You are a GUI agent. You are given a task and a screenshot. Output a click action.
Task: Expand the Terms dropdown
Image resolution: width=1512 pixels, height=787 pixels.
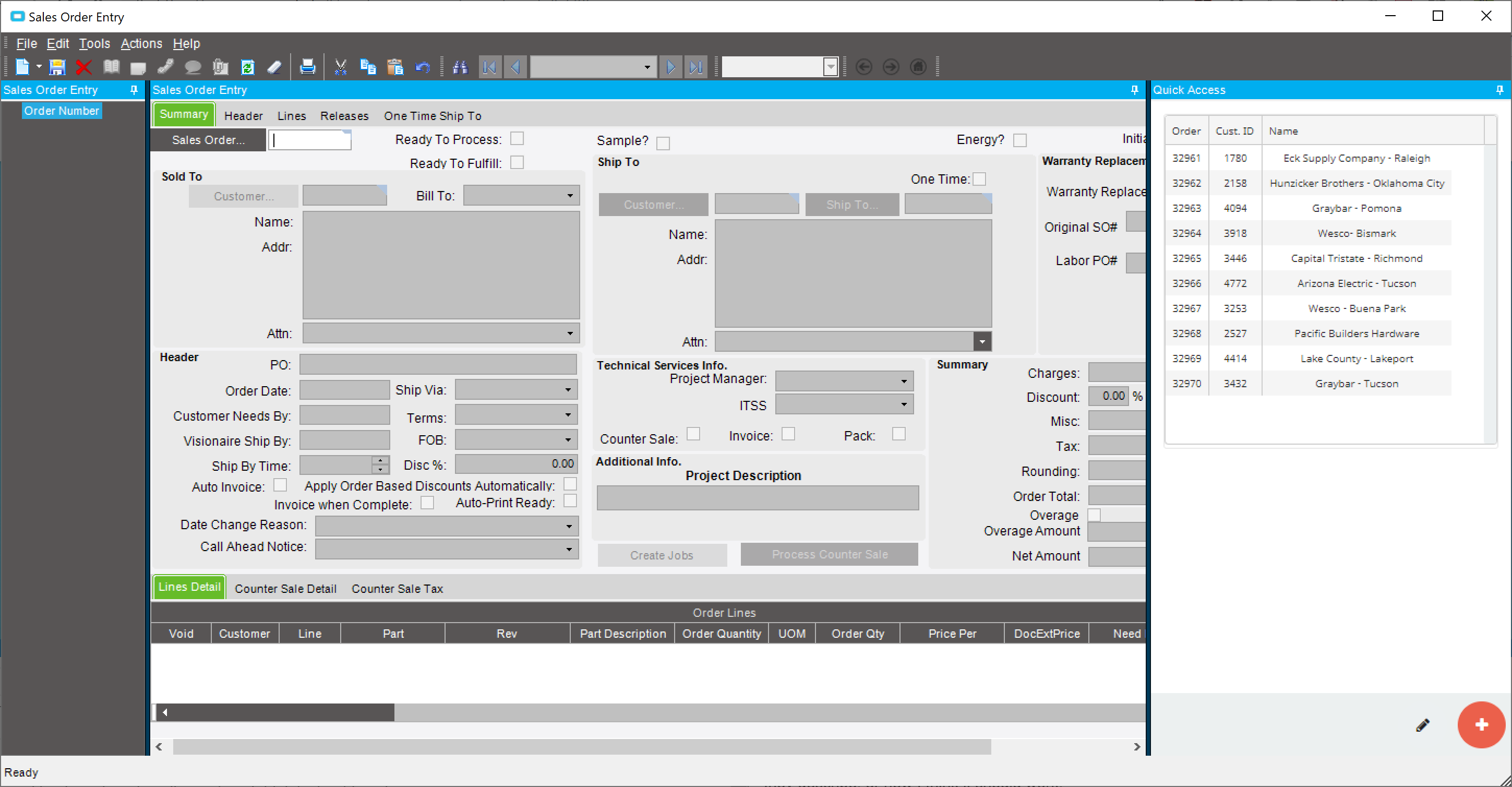pyautogui.click(x=568, y=415)
